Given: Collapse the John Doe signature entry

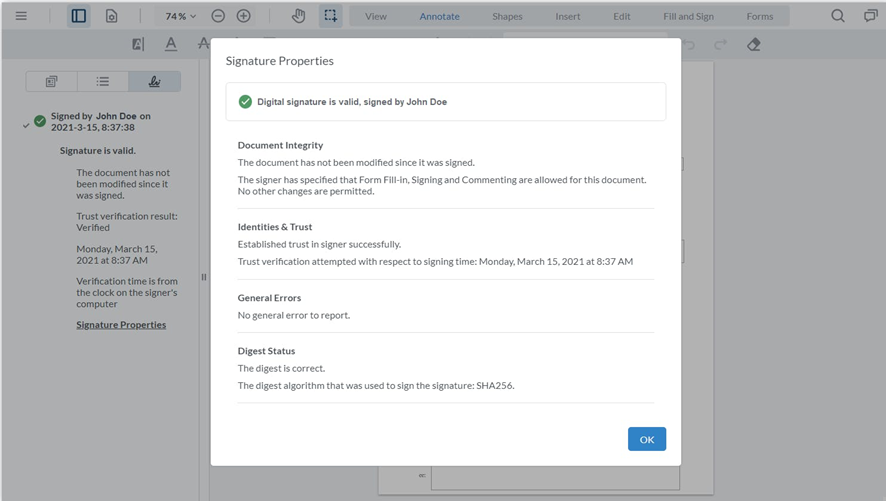Looking at the screenshot, I should pos(25,125).
